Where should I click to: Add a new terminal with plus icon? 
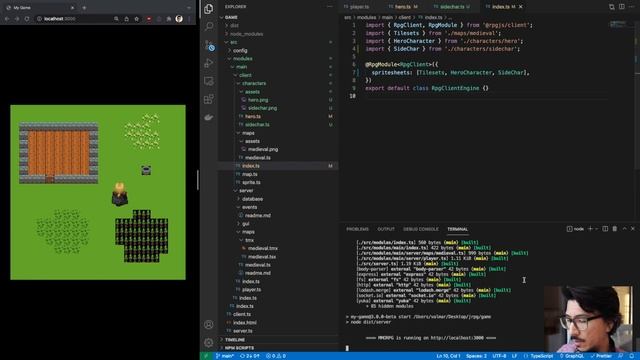(x=590, y=229)
